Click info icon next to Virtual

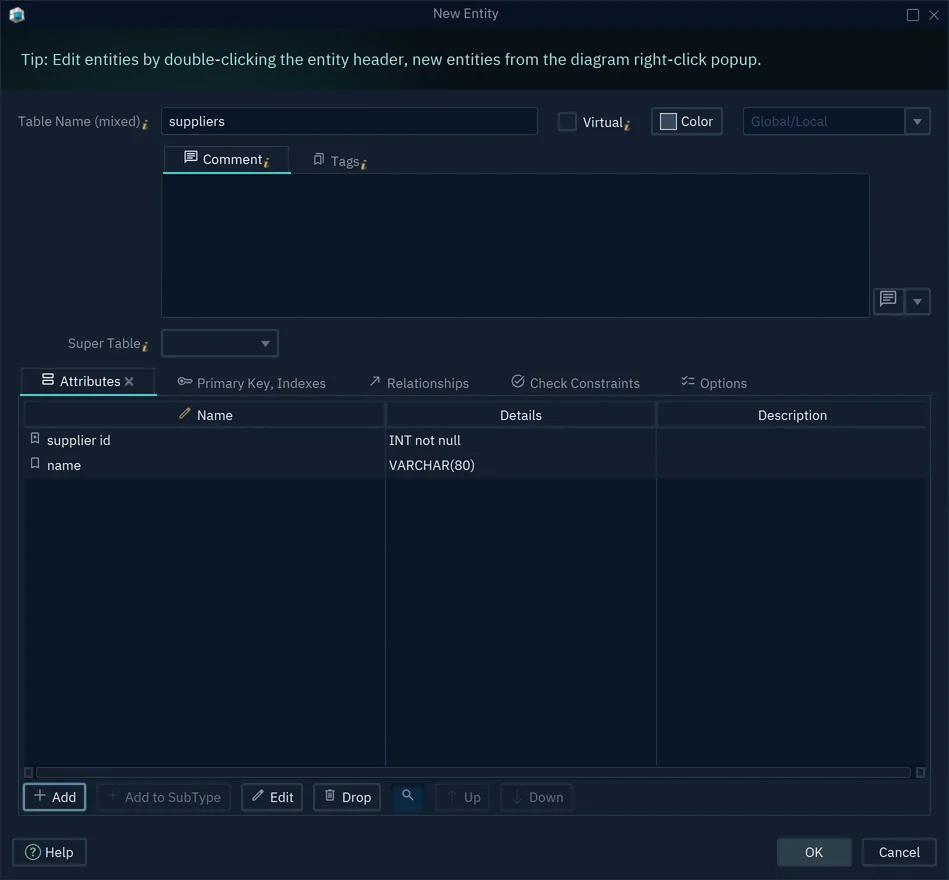tap(628, 125)
